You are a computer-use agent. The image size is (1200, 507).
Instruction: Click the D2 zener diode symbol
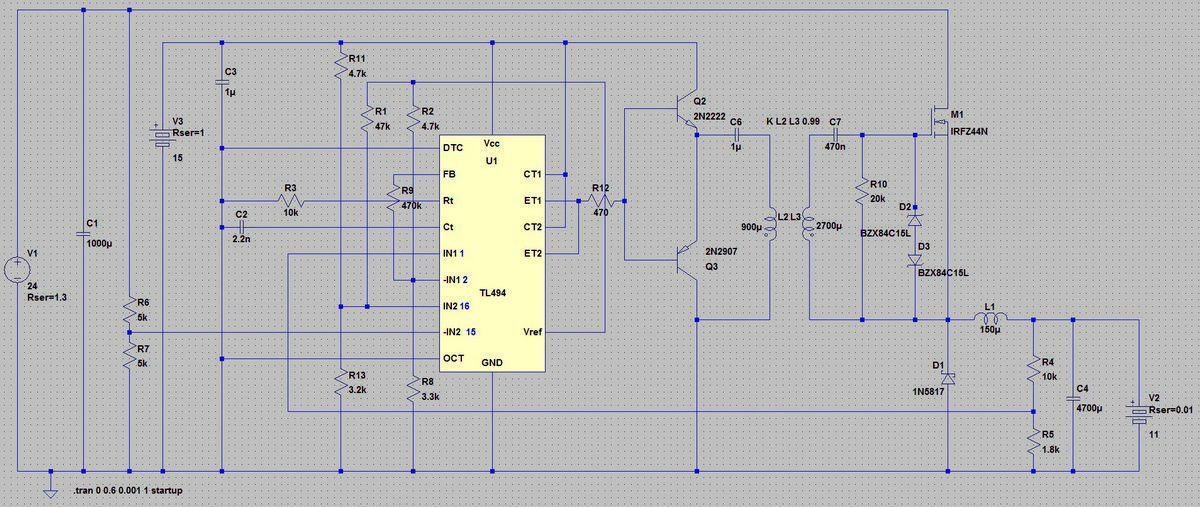tap(916, 217)
